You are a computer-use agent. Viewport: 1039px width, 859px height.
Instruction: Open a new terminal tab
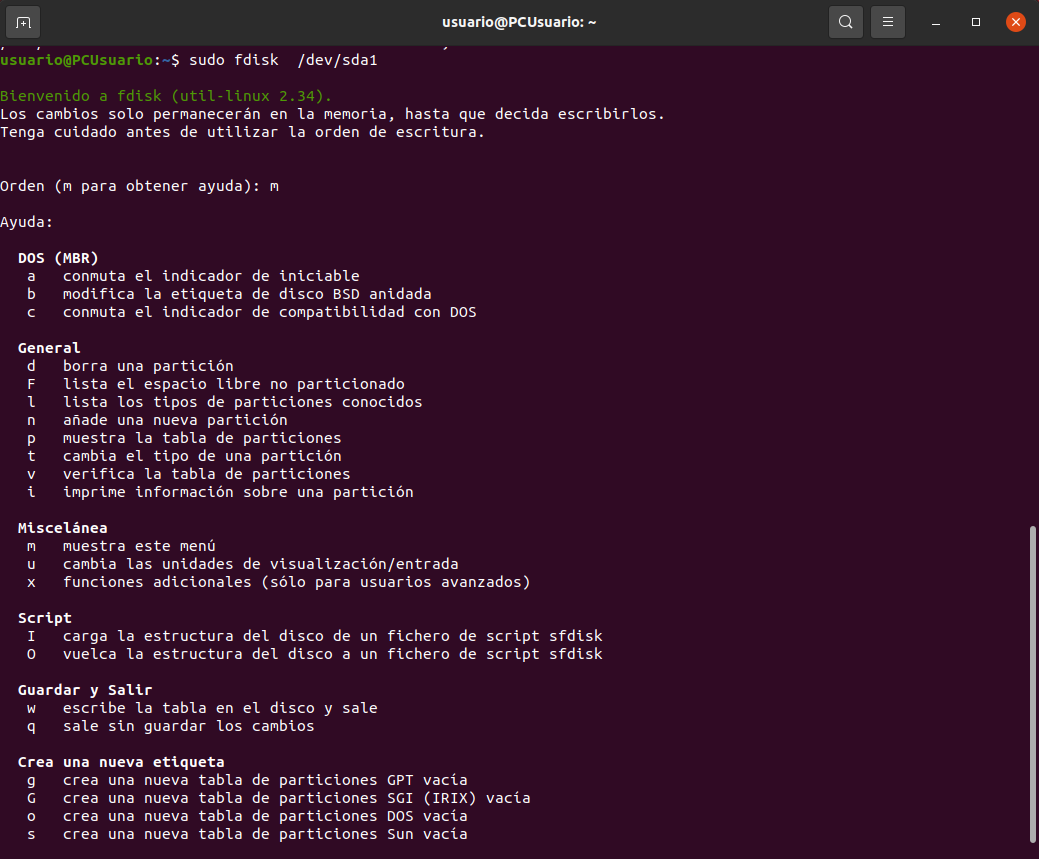click(x=23, y=22)
